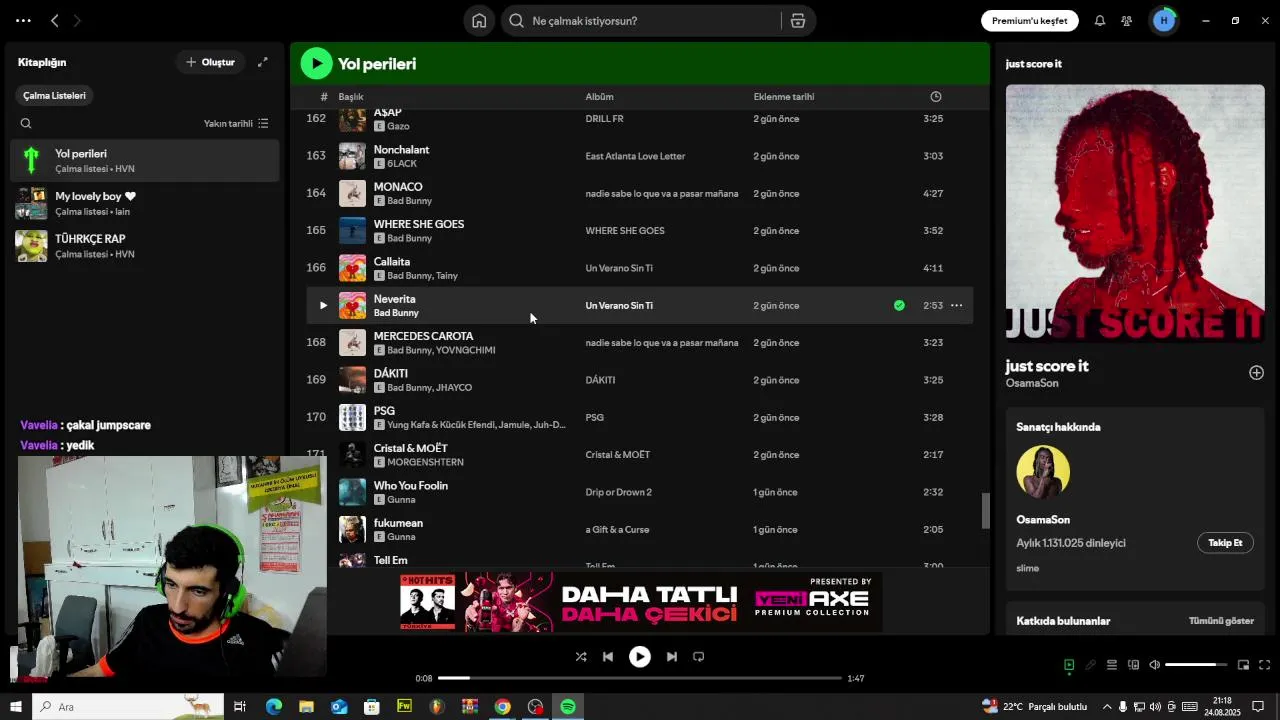Open Gazo artist link under A$AP

click(x=398, y=127)
